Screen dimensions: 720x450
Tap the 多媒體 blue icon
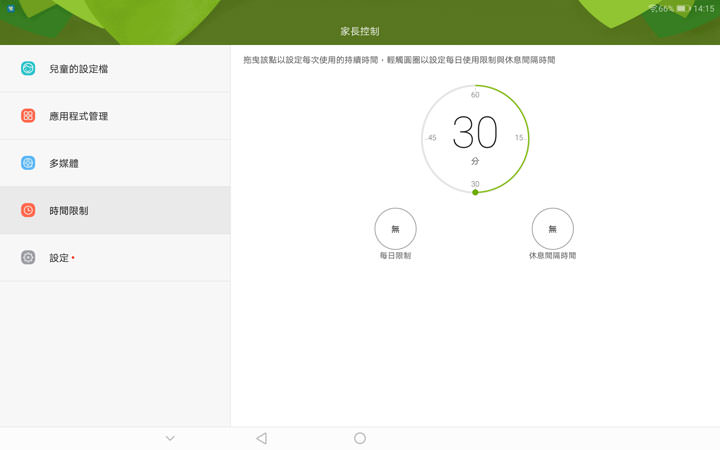pyautogui.click(x=28, y=163)
